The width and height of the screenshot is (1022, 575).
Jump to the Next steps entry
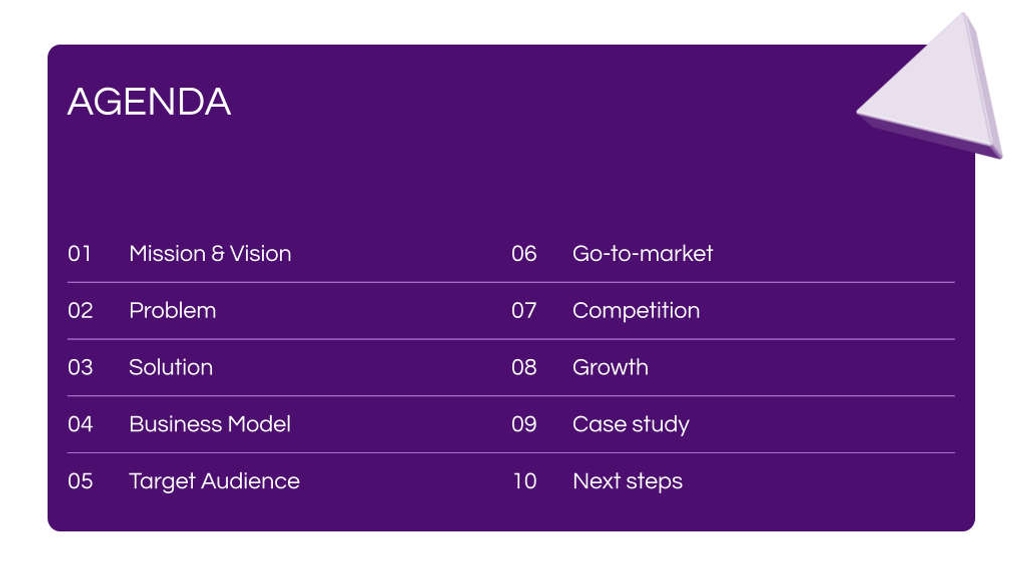point(627,481)
